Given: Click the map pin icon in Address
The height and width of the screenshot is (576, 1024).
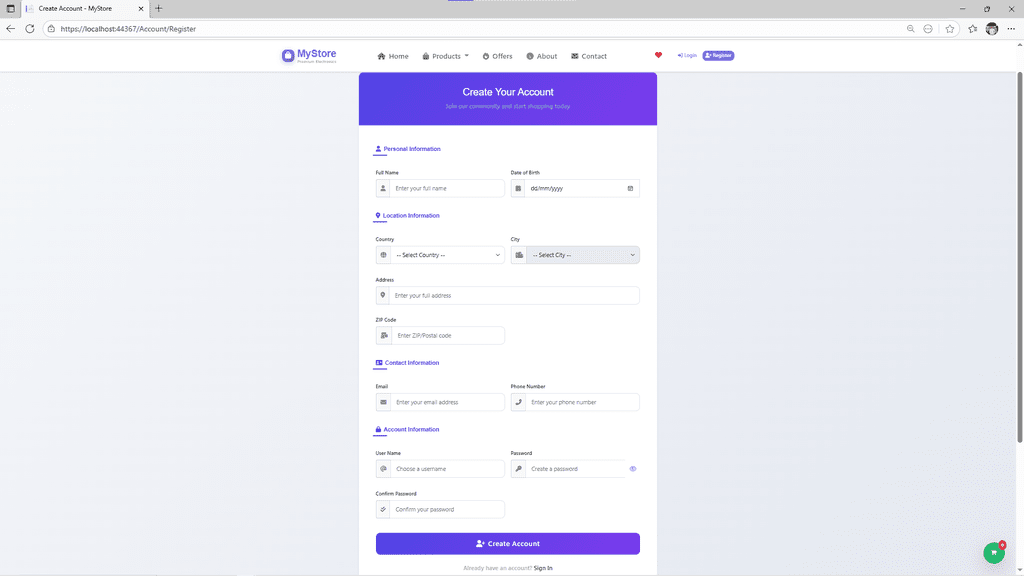Looking at the screenshot, I should click(383, 295).
